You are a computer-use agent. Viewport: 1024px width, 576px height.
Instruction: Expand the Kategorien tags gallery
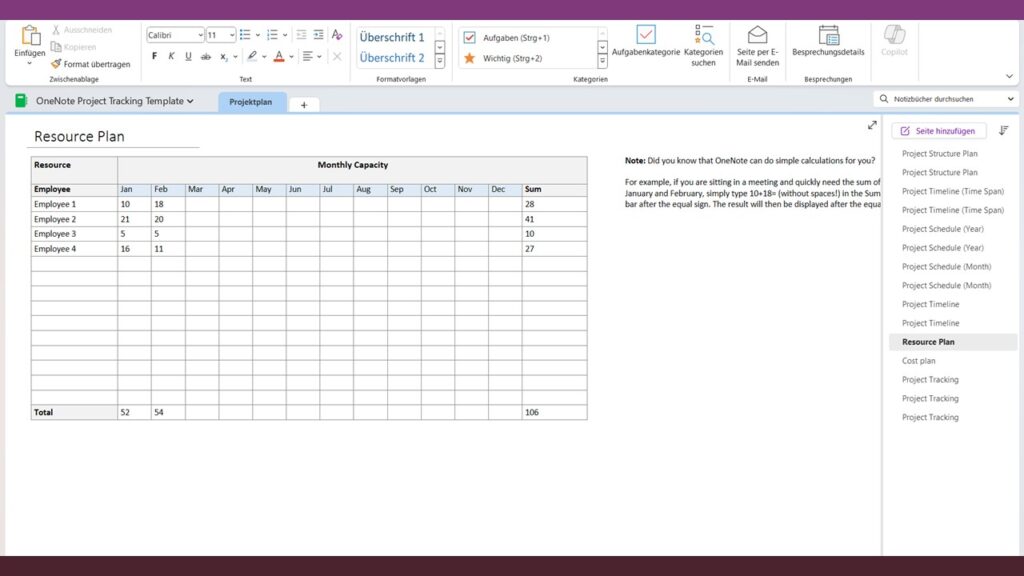pos(602,61)
